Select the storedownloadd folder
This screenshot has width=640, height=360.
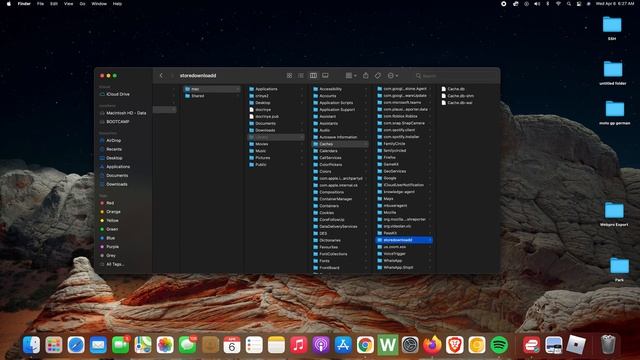coord(404,240)
